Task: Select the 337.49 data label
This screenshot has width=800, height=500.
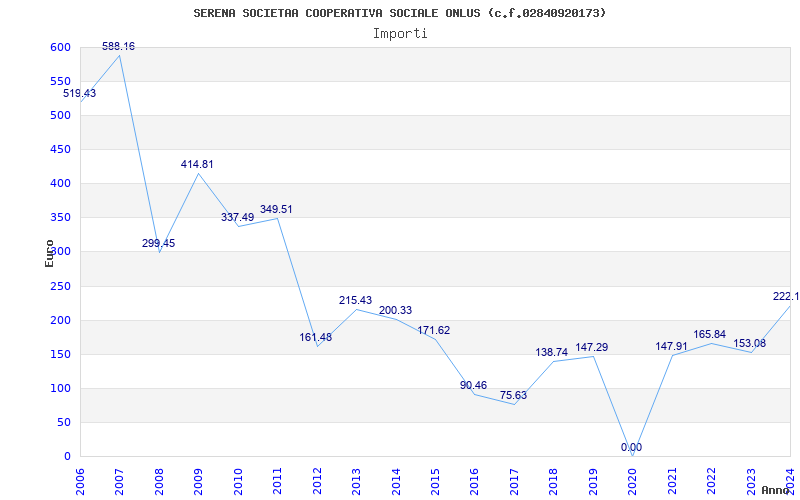Action: coord(237,217)
